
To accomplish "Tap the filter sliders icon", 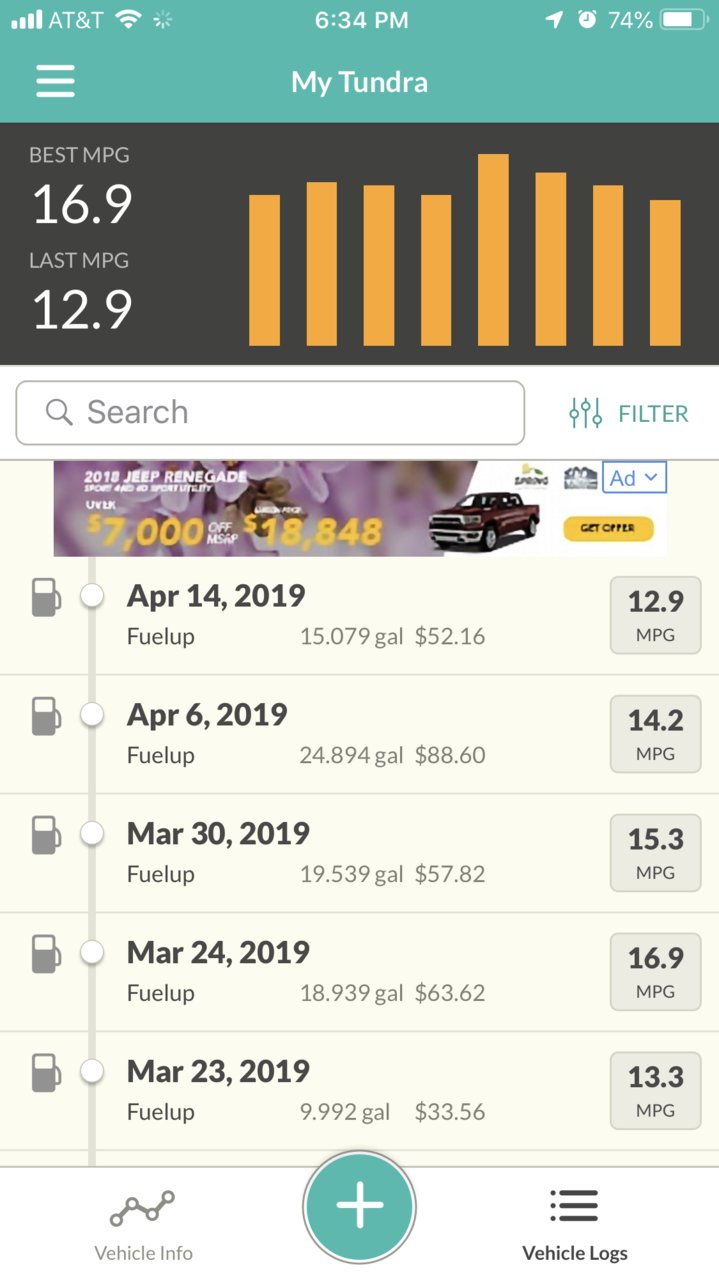I will (586, 413).
